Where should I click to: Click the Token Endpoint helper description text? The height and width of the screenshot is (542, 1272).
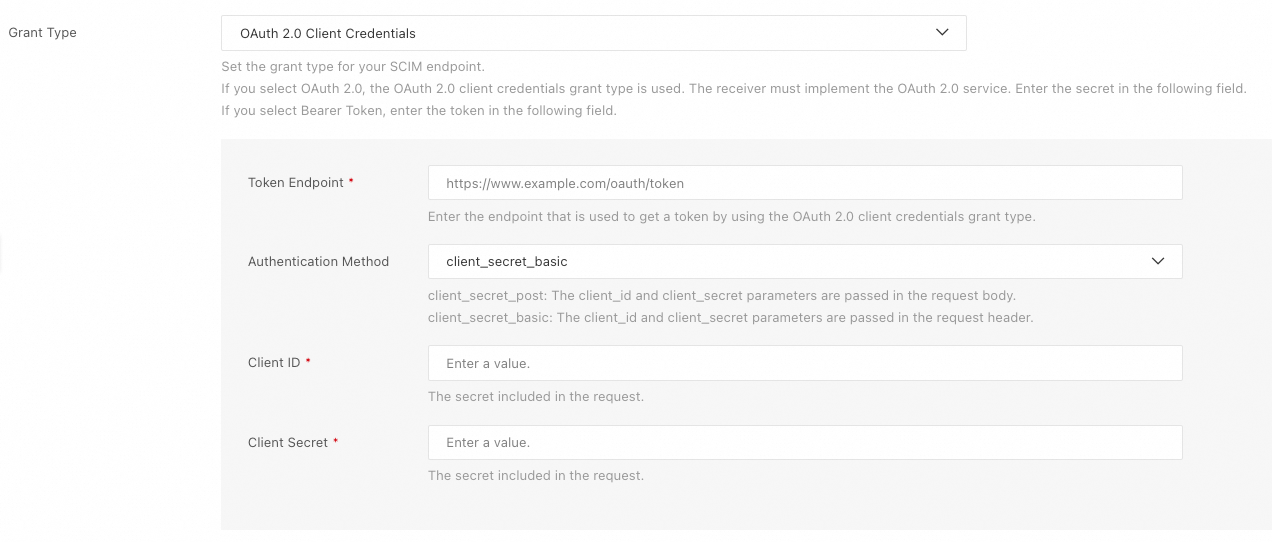(x=731, y=216)
